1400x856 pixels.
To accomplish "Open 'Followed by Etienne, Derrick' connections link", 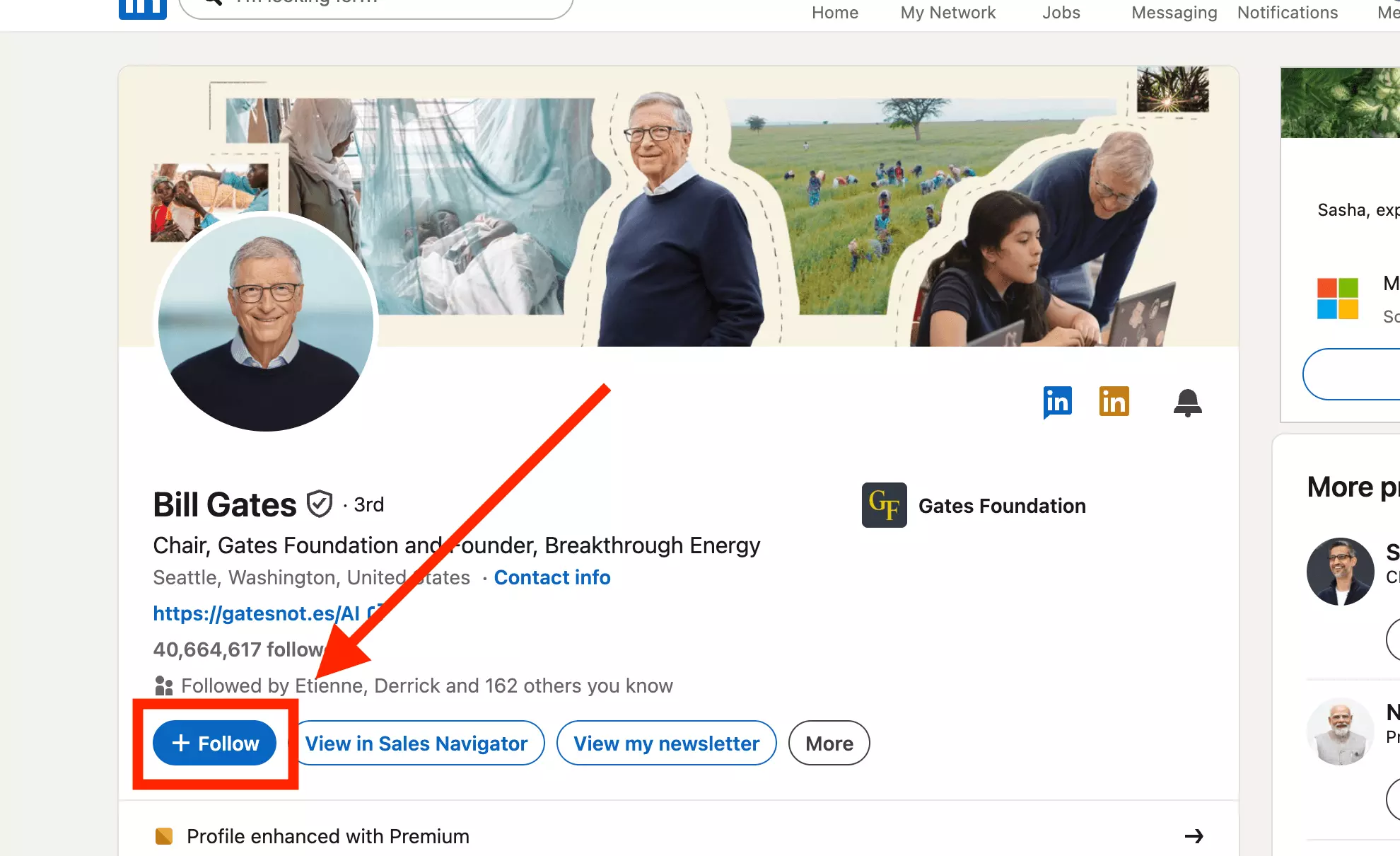I will point(427,686).
